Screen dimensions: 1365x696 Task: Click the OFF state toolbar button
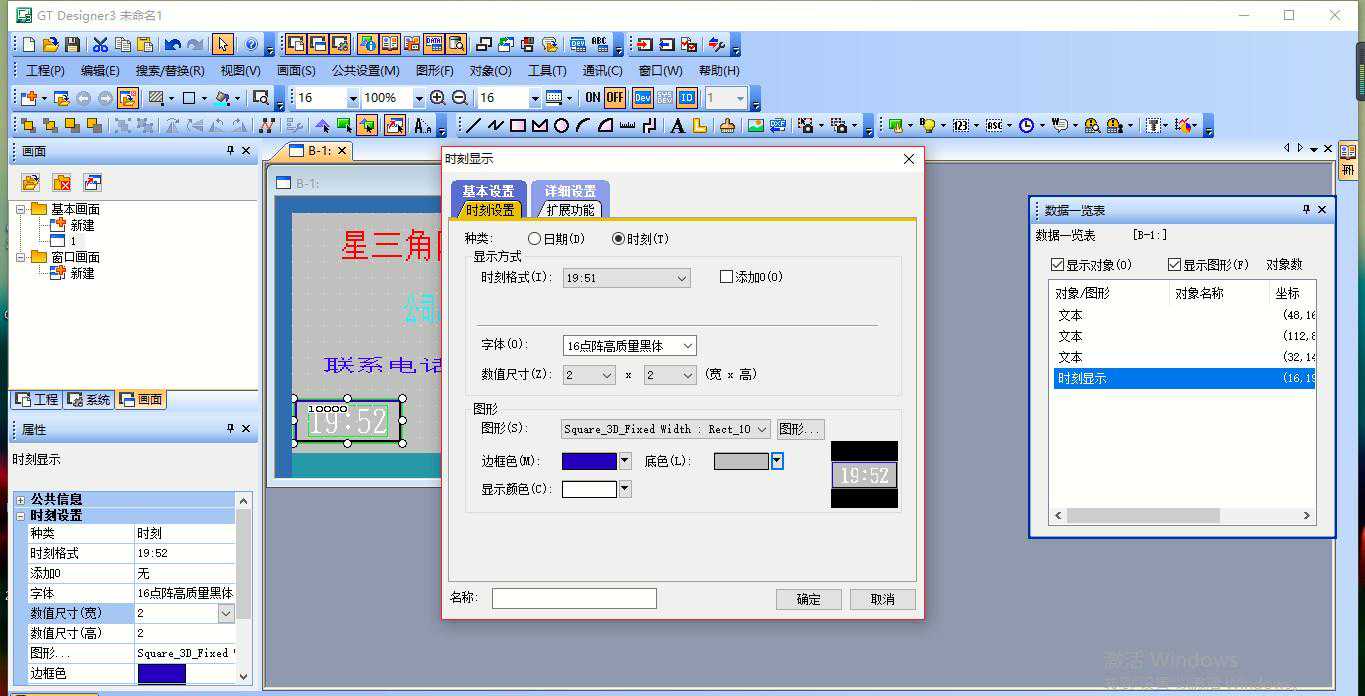614,98
